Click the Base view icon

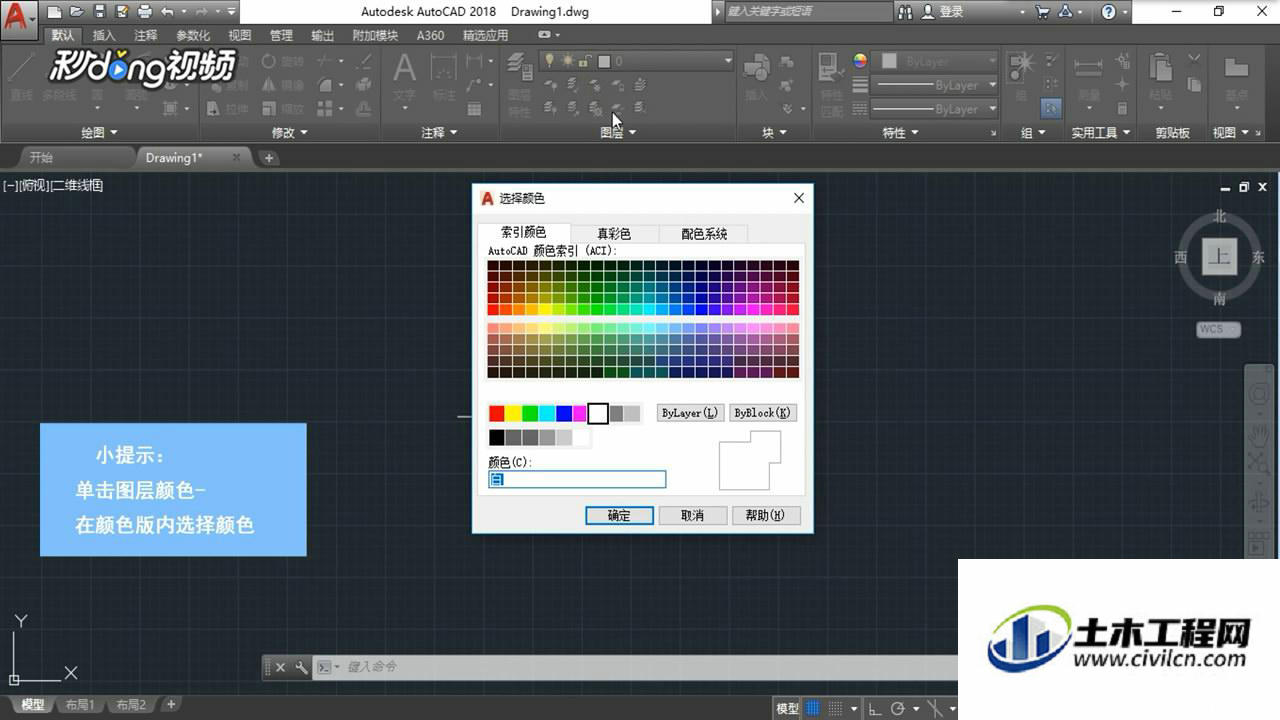pyautogui.click(x=1236, y=68)
